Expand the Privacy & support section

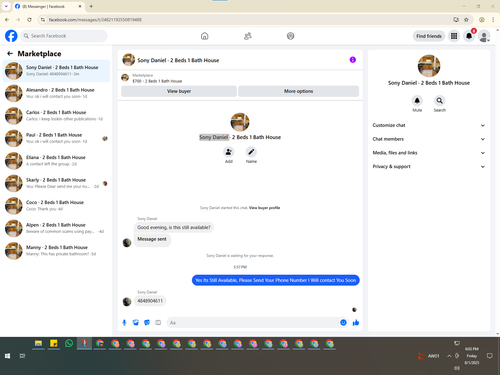click(x=428, y=166)
